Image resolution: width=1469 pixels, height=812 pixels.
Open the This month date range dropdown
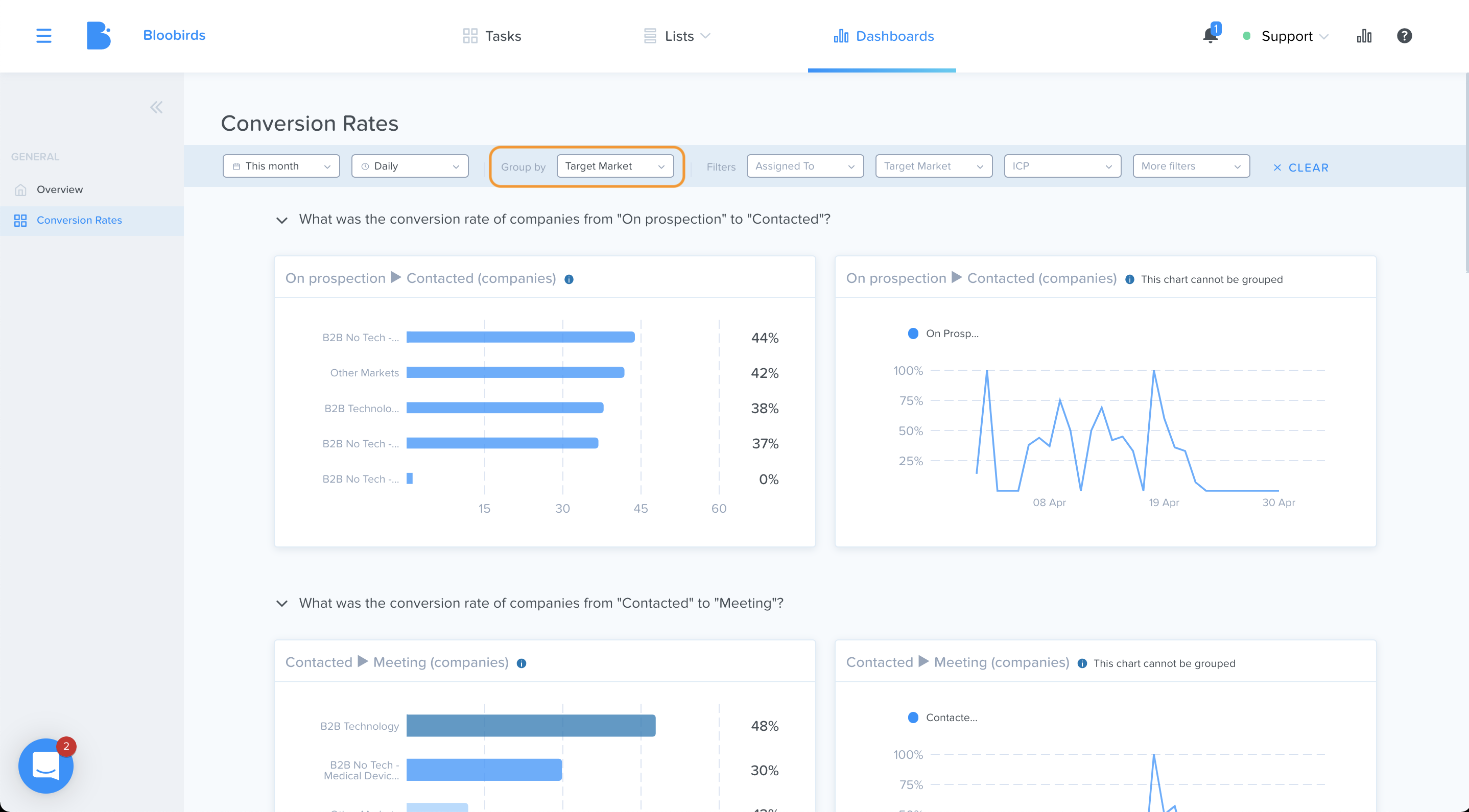pyautogui.click(x=281, y=166)
